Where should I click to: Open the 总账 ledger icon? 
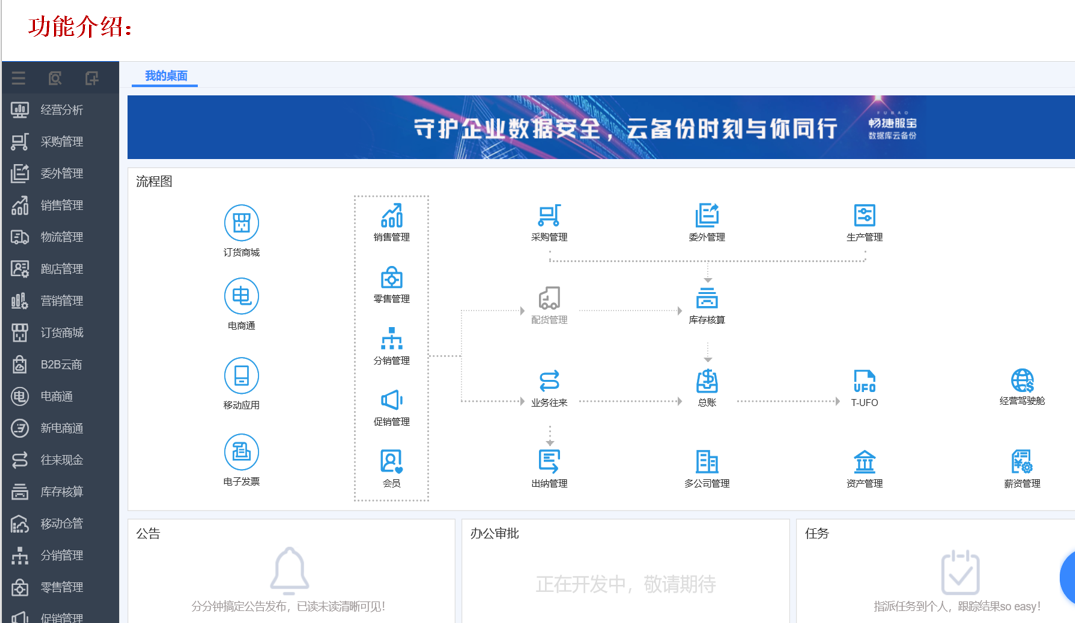point(707,381)
